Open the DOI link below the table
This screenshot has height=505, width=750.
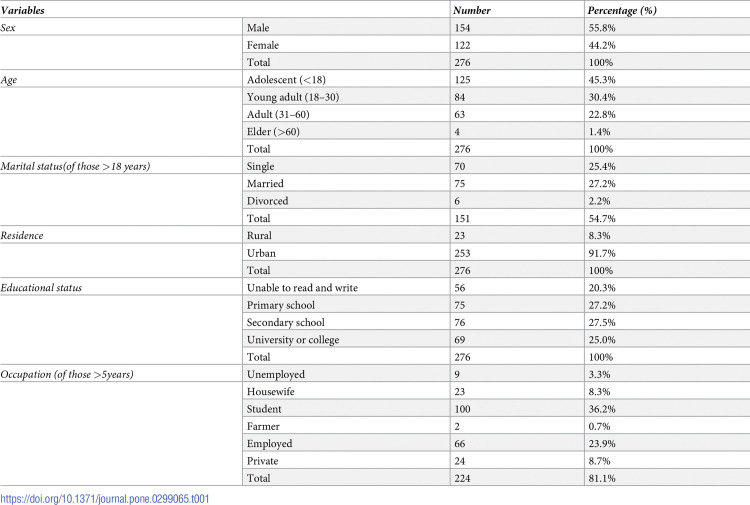(x=105, y=499)
